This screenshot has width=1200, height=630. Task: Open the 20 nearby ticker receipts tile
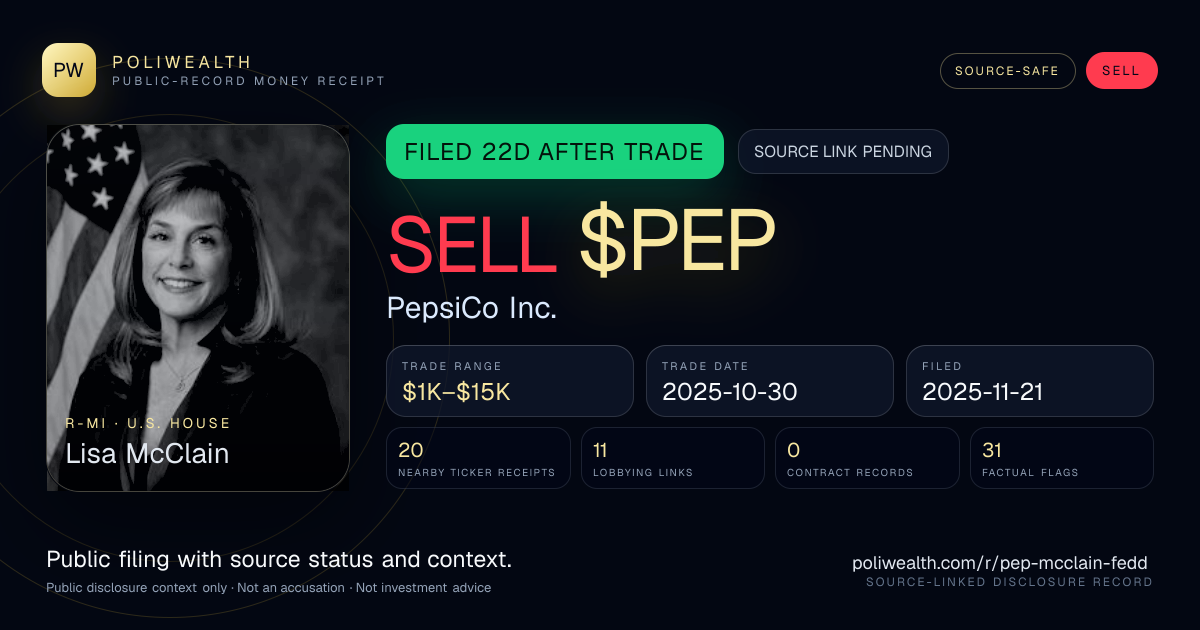pyautogui.click(x=478, y=458)
